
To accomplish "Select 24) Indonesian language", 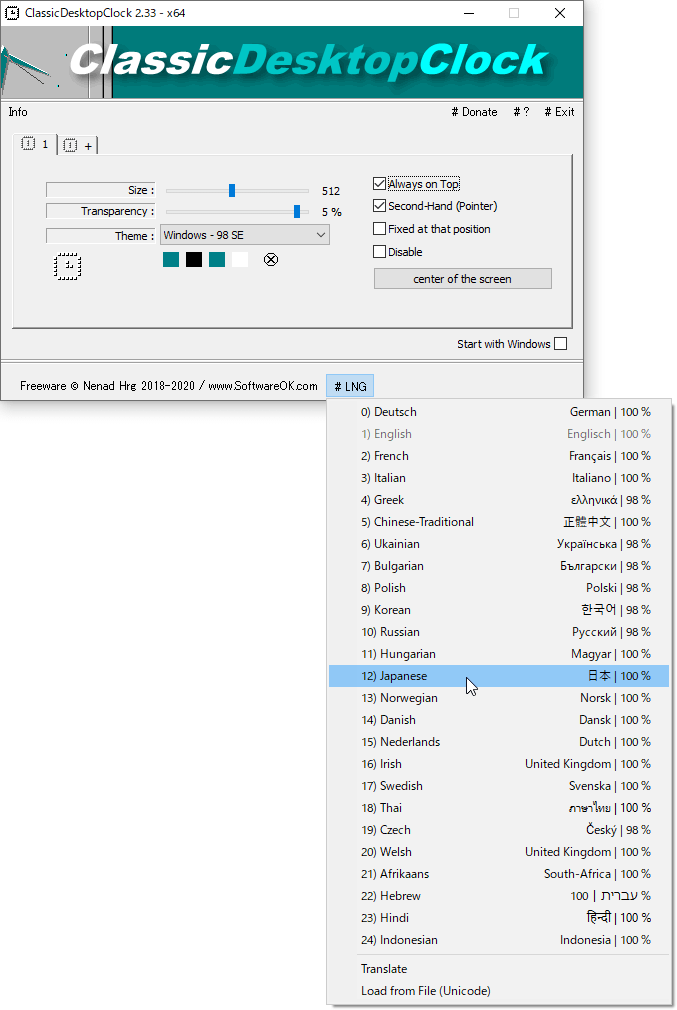I will [x=499, y=940].
